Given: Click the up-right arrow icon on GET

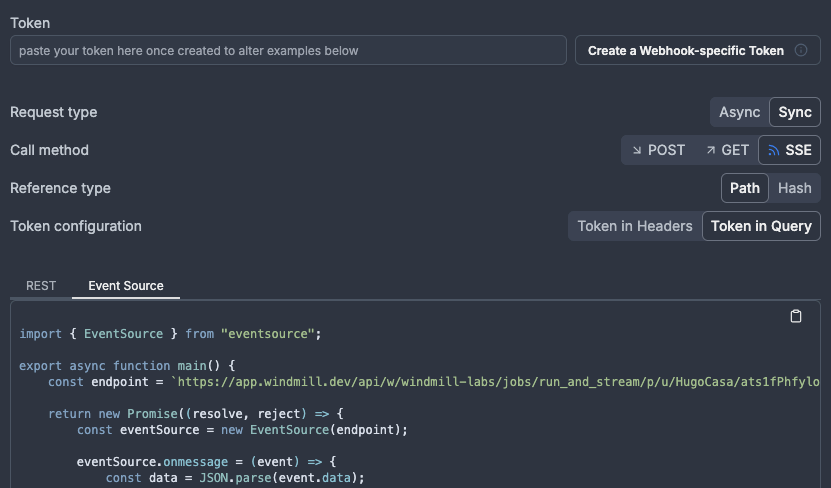Looking at the screenshot, I should pos(711,150).
